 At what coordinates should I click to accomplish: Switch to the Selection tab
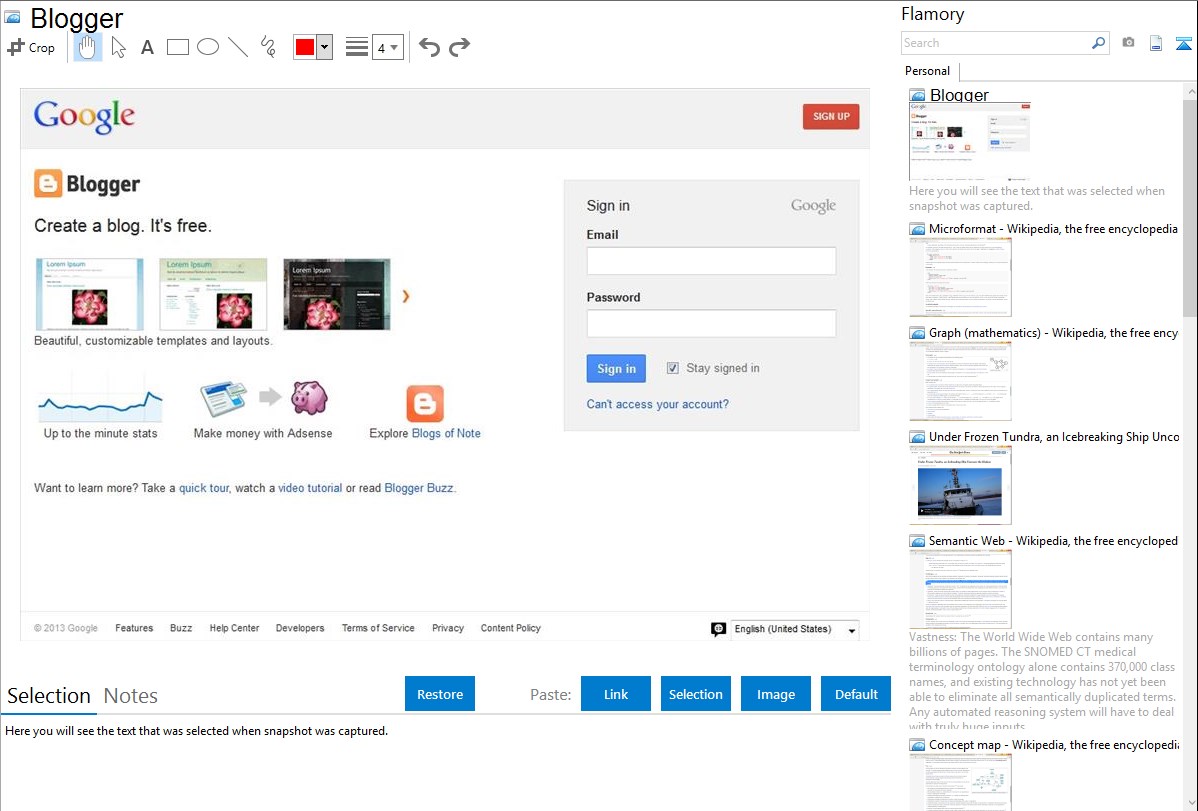coord(49,696)
